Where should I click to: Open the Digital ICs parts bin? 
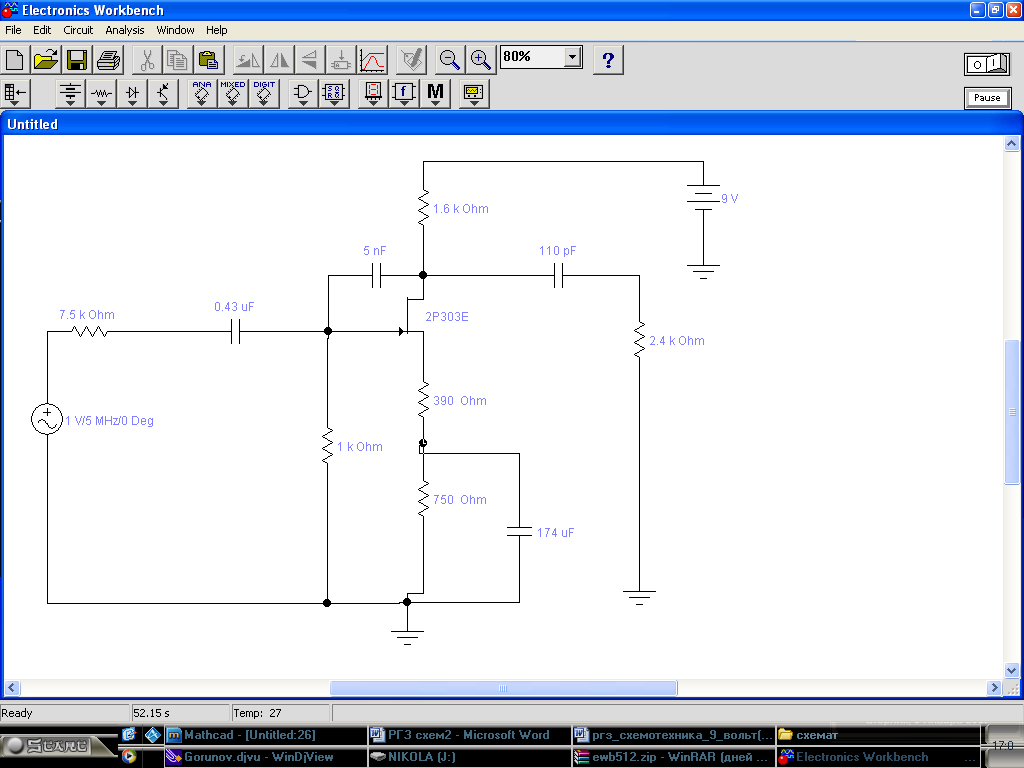click(264, 93)
